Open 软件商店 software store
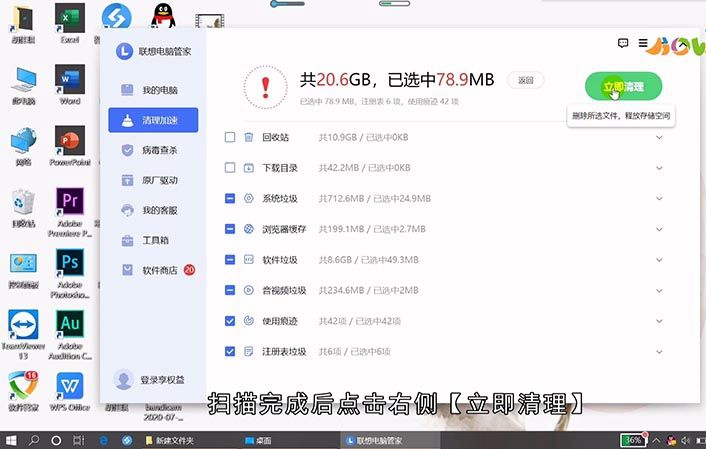The width and height of the screenshot is (706, 449). (153, 270)
